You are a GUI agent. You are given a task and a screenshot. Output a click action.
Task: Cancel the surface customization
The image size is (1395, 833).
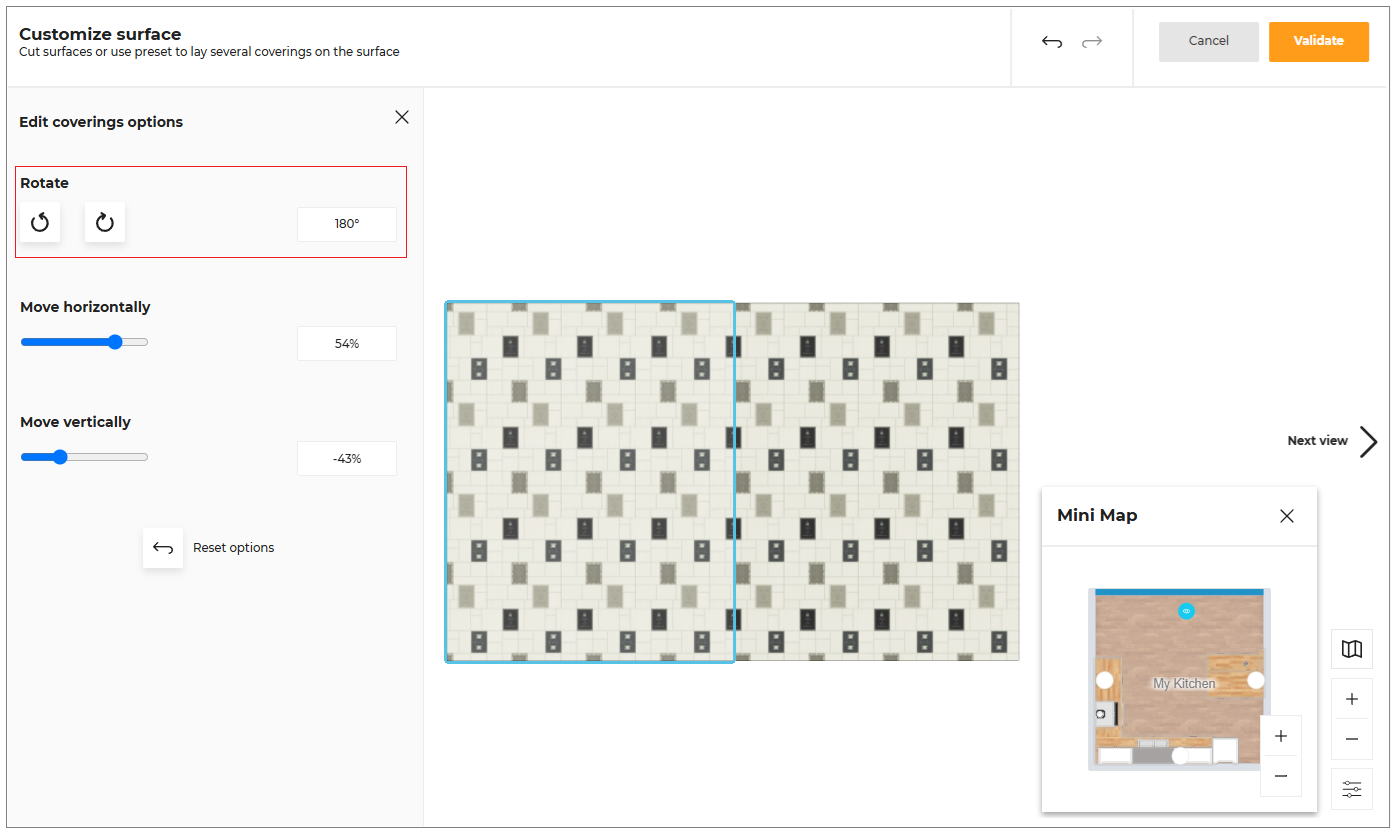[x=1208, y=41]
